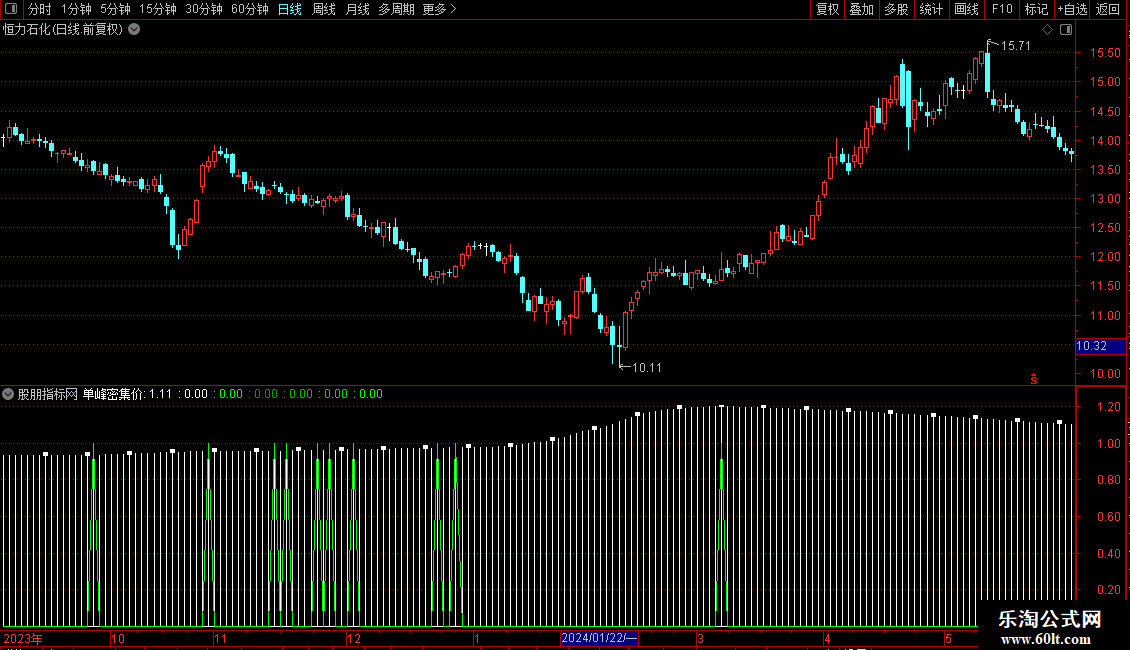Select the 15分钟 period
The width and height of the screenshot is (1130, 650).
coord(158,9)
